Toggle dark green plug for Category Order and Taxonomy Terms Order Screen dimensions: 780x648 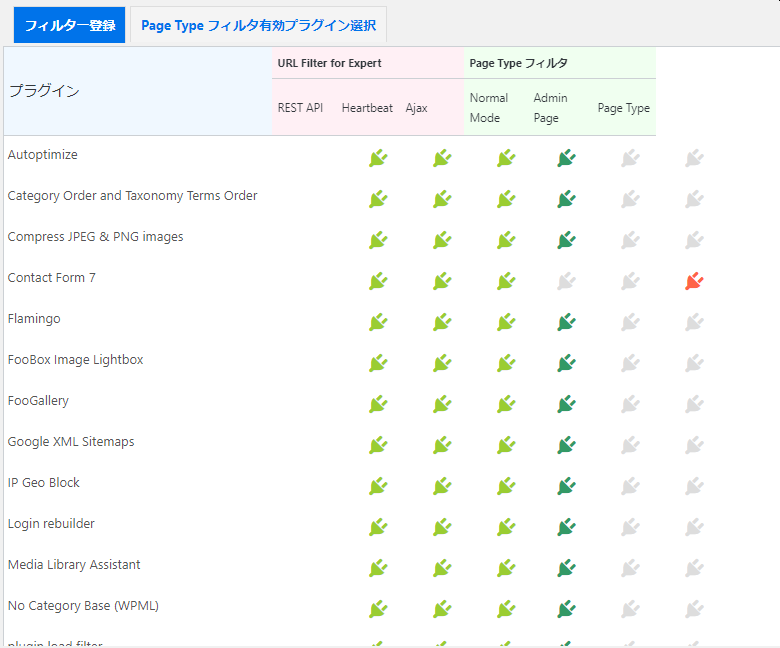point(567,199)
